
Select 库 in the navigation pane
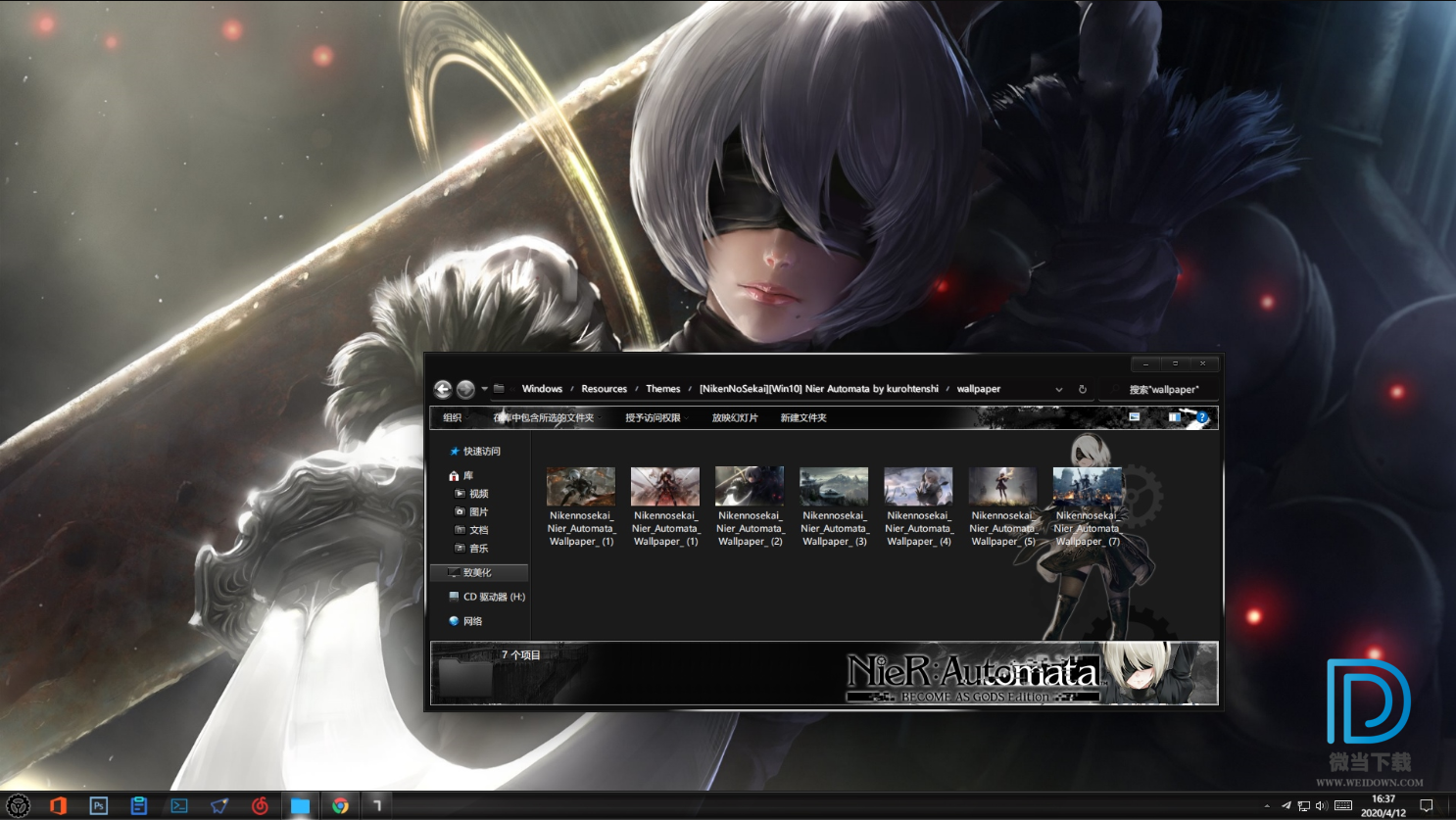(x=461, y=476)
